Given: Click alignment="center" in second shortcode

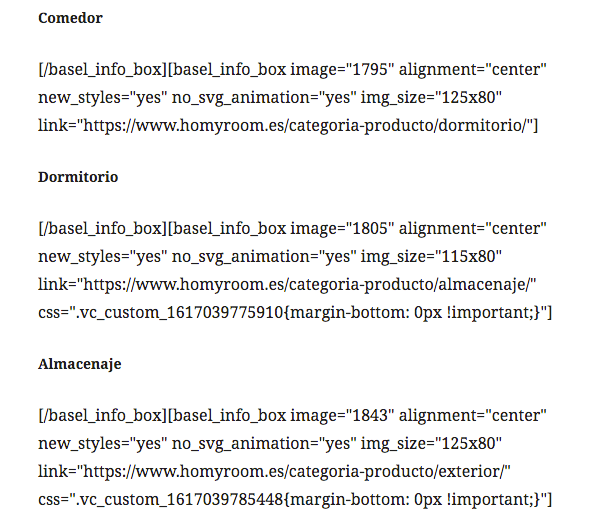Looking at the screenshot, I should 472,228.
